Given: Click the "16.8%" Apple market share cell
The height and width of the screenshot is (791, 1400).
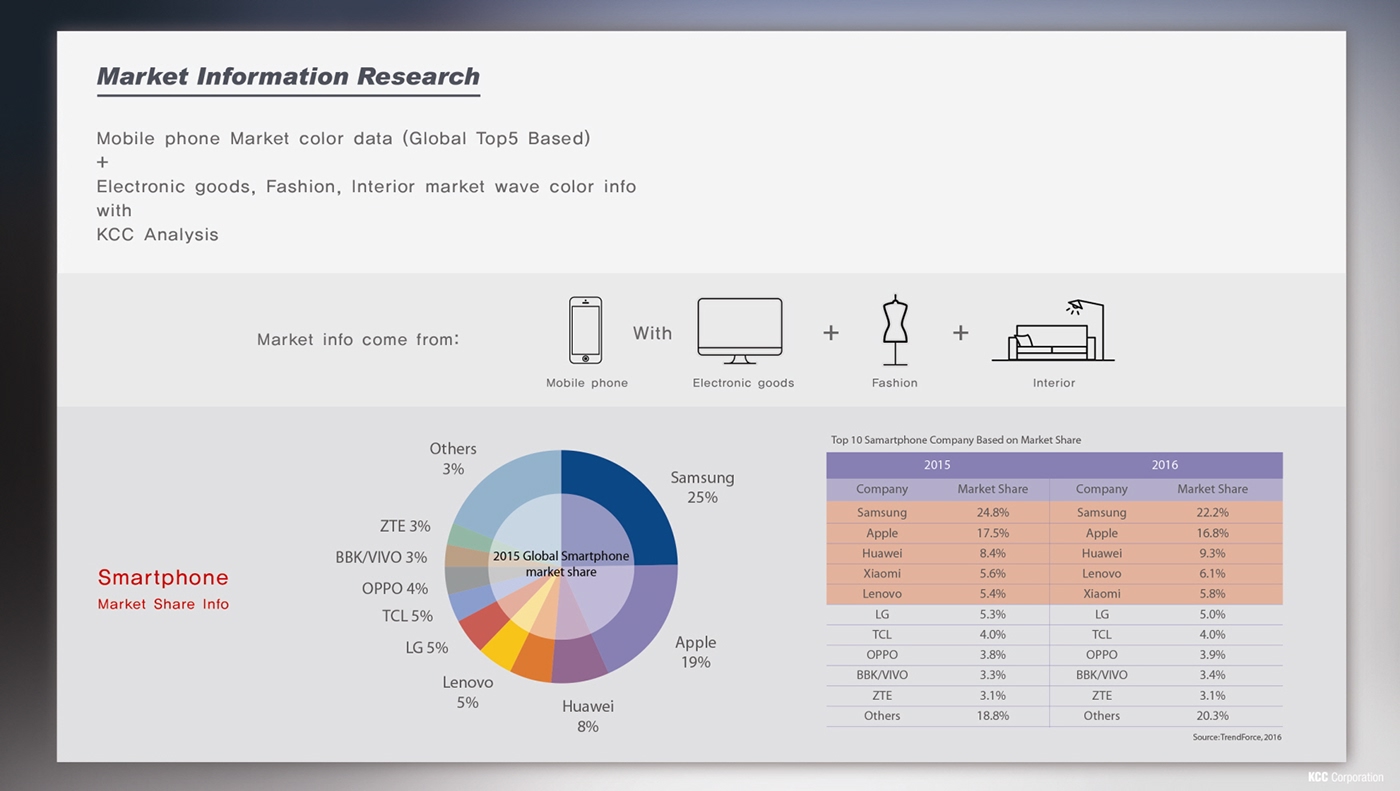Looking at the screenshot, I should click(x=1213, y=533).
